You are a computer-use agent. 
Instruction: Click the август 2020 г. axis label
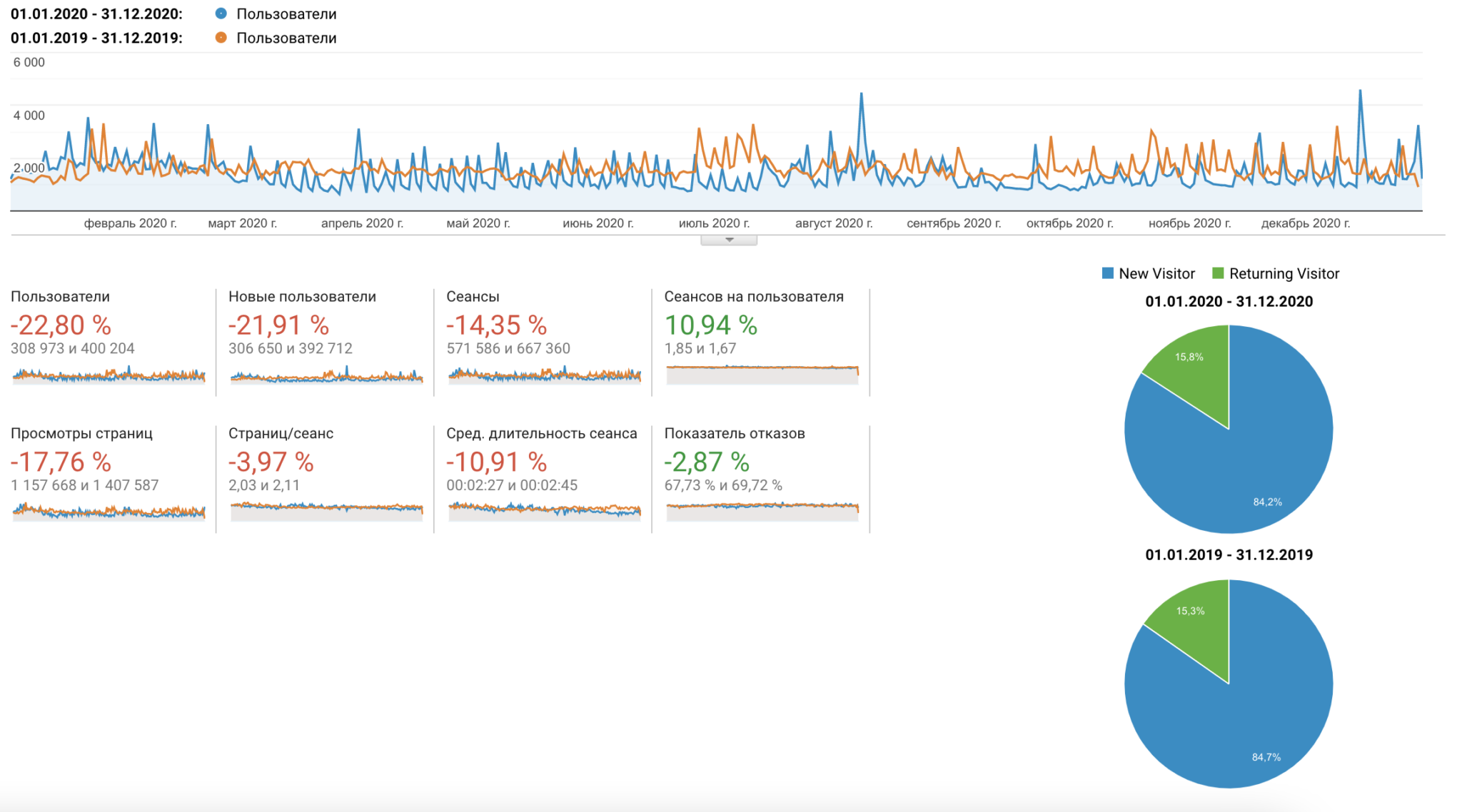coord(834,223)
